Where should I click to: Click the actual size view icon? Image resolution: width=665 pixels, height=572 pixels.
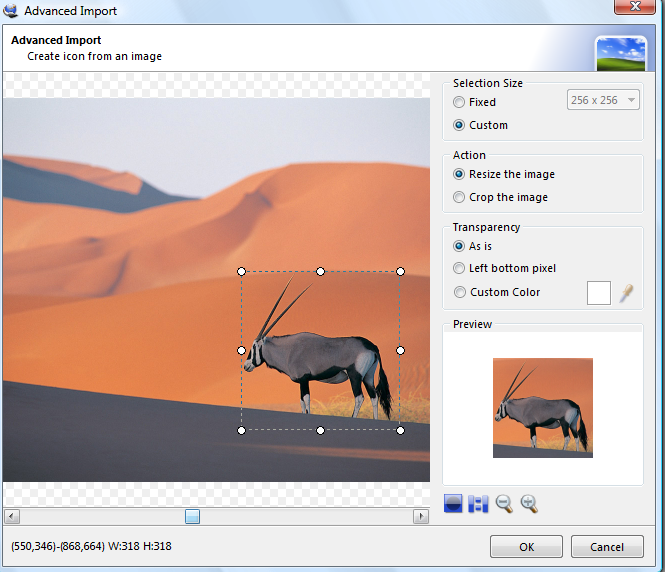pos(478,504)
